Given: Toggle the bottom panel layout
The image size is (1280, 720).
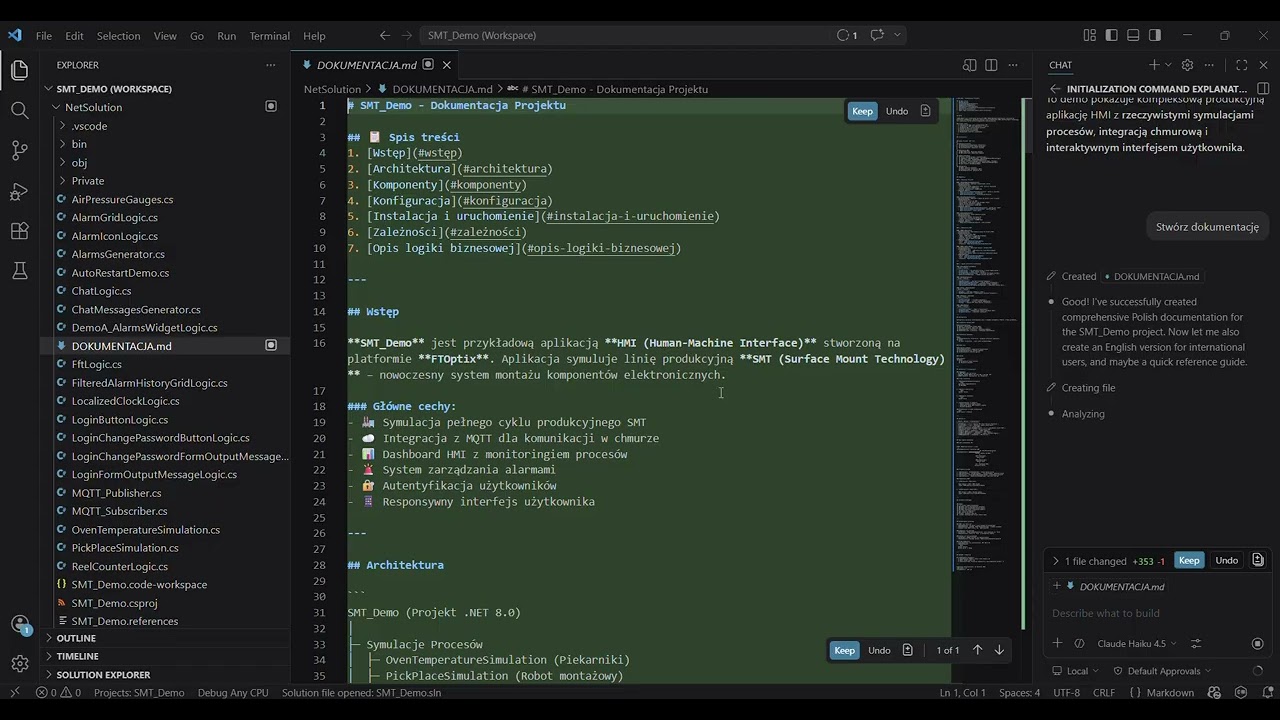Looking at the screenshot, I should coord(1133,35).
